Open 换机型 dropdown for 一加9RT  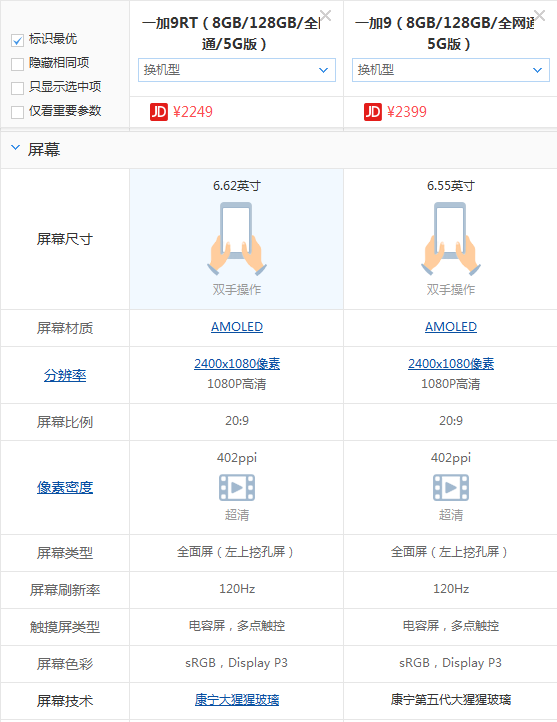(237, 70)
